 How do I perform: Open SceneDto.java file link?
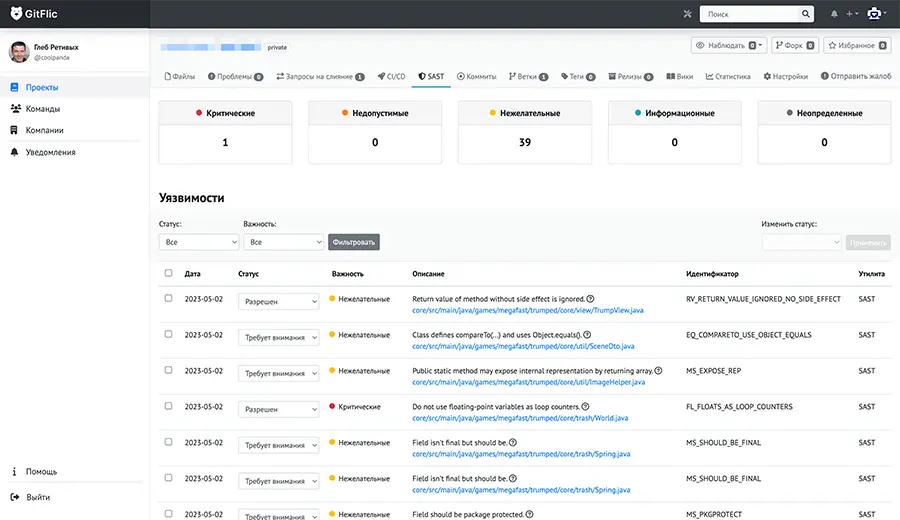[x=523, y=346]
